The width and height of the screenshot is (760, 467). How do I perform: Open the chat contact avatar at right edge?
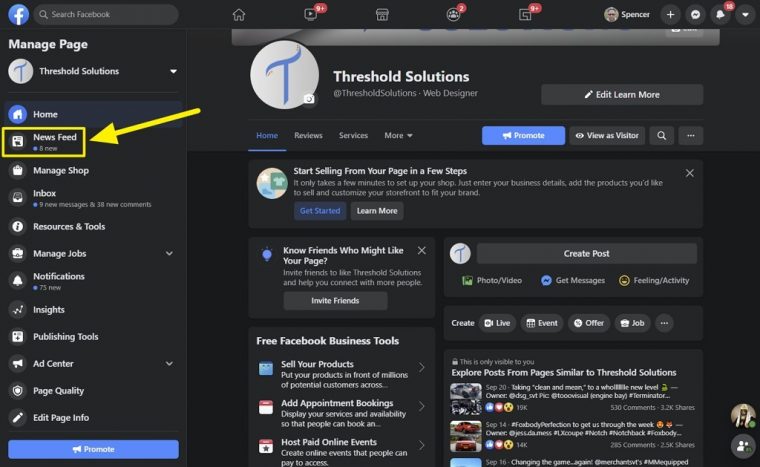point(743,415)
